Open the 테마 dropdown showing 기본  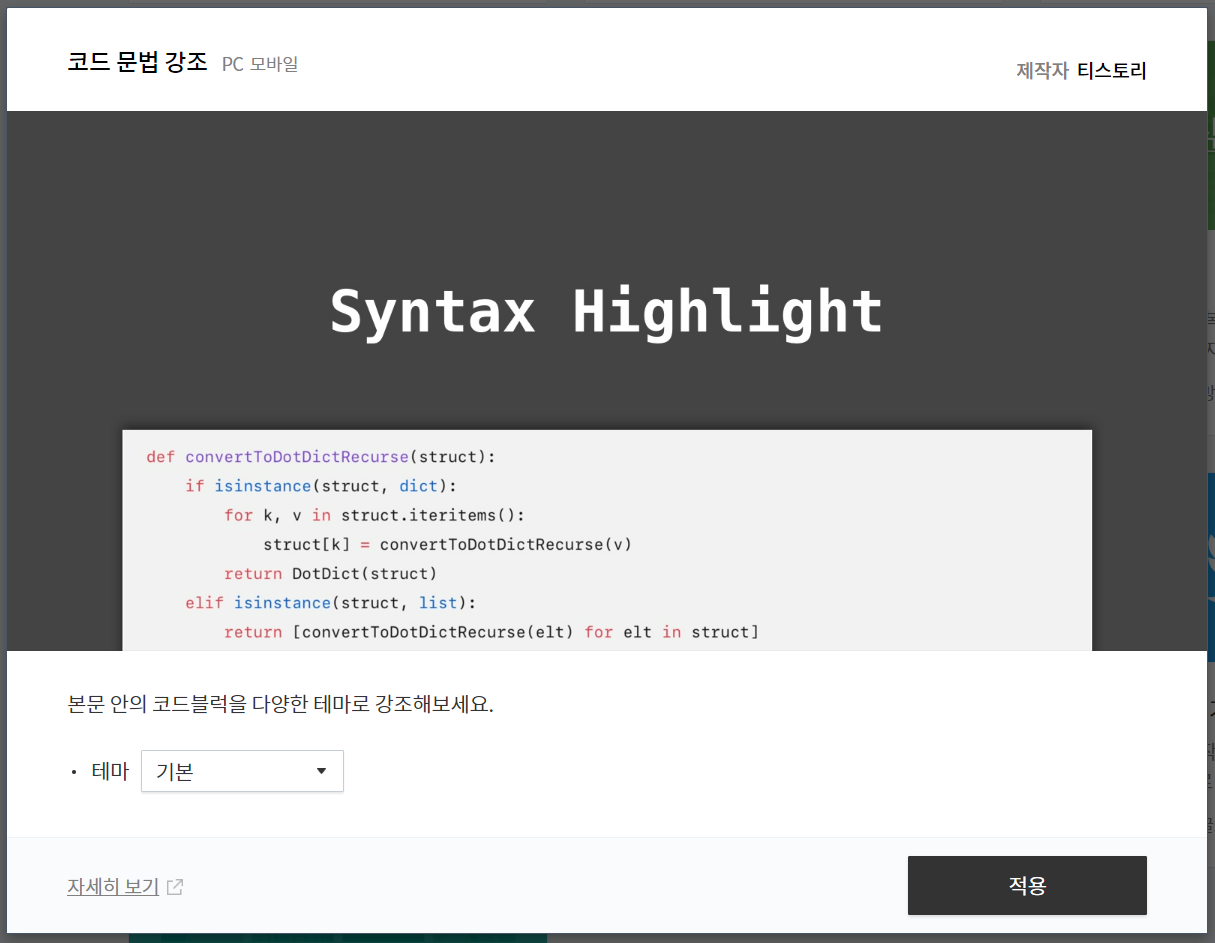click(242, 771)
